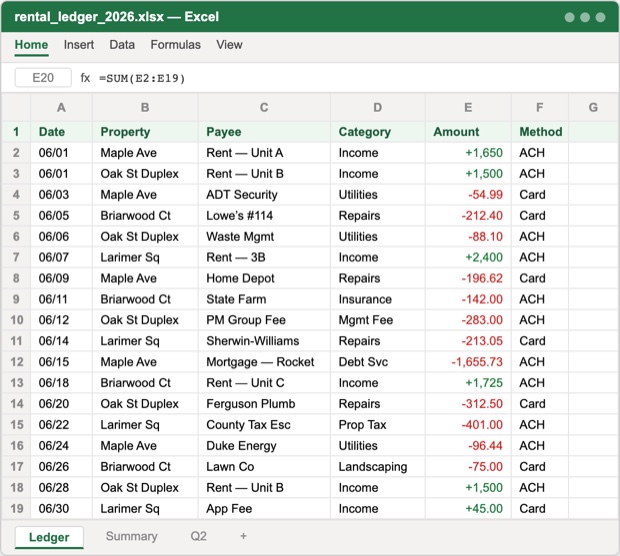
Task: Select the PM Group Fee cell
Action: tap(264, 320)
